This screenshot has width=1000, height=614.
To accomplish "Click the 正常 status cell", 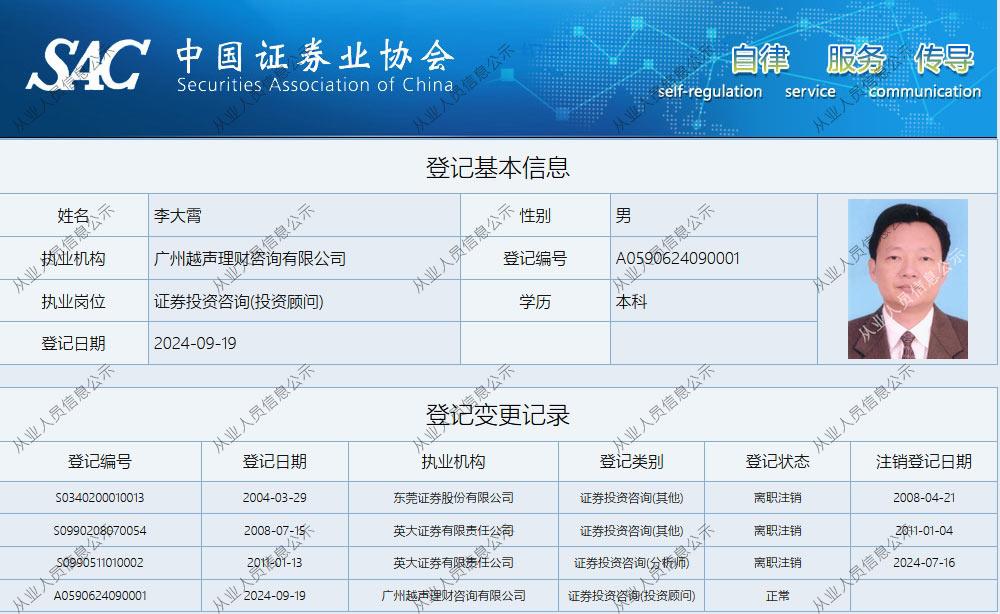I will coord(777,596).
